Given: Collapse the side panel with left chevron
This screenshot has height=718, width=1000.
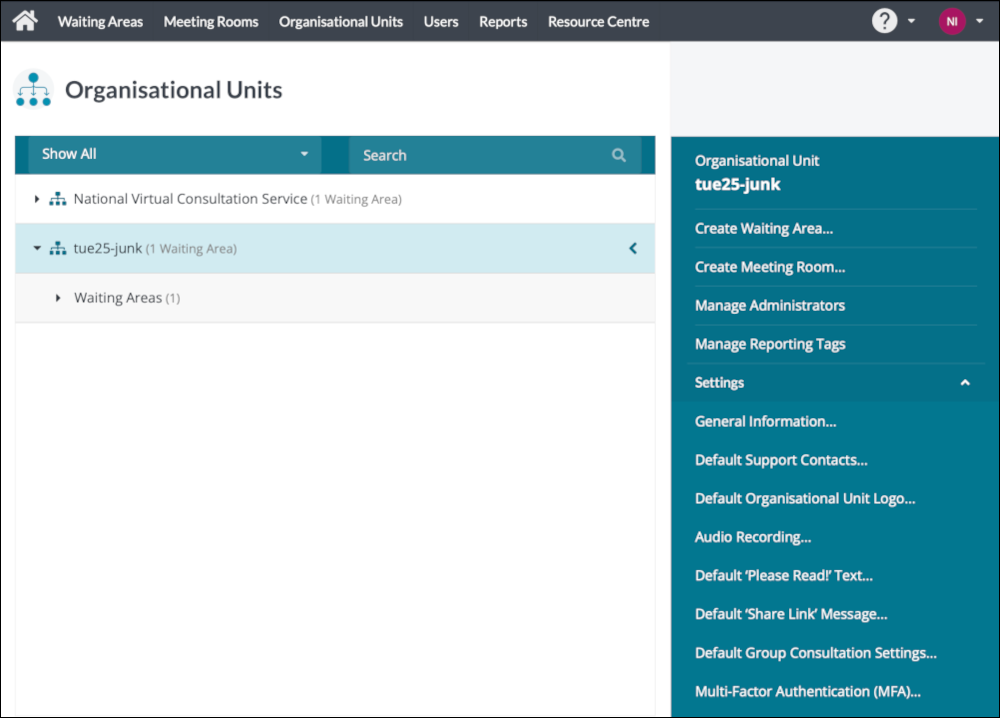Looking at the screenshot, I should [x=633, y=248].
